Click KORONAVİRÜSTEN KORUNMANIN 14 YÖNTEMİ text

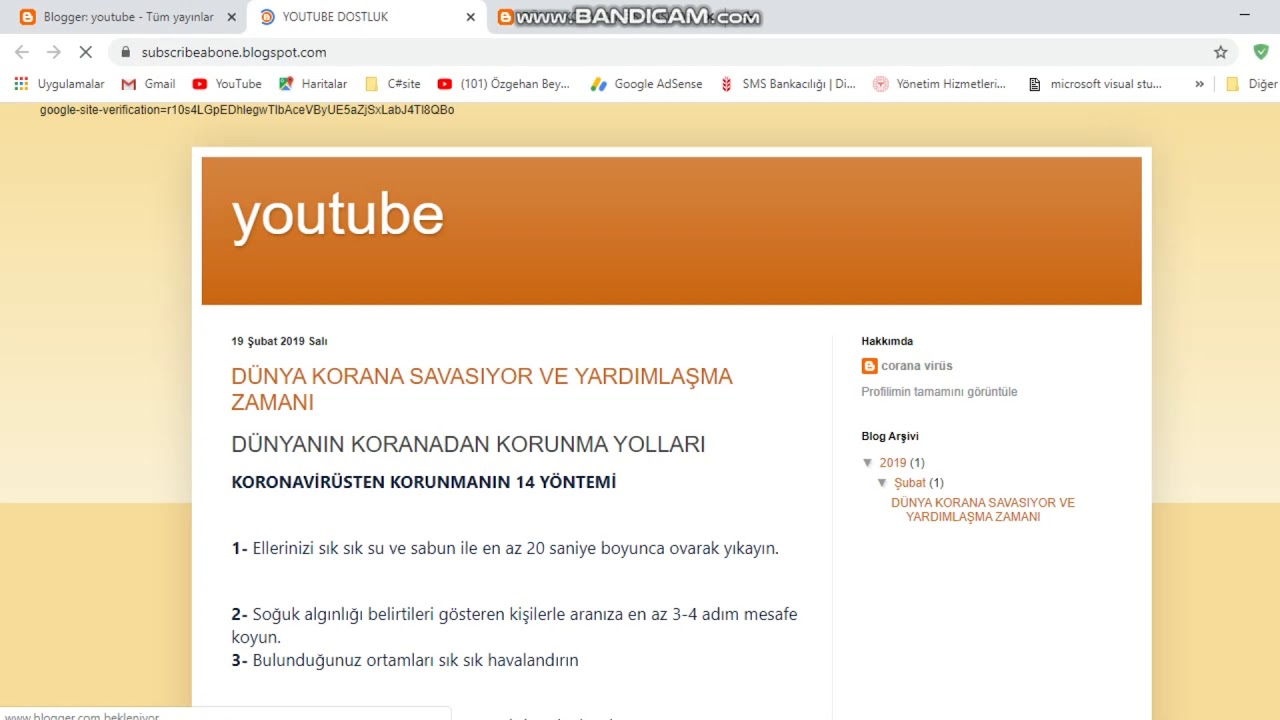pos(424,482)
